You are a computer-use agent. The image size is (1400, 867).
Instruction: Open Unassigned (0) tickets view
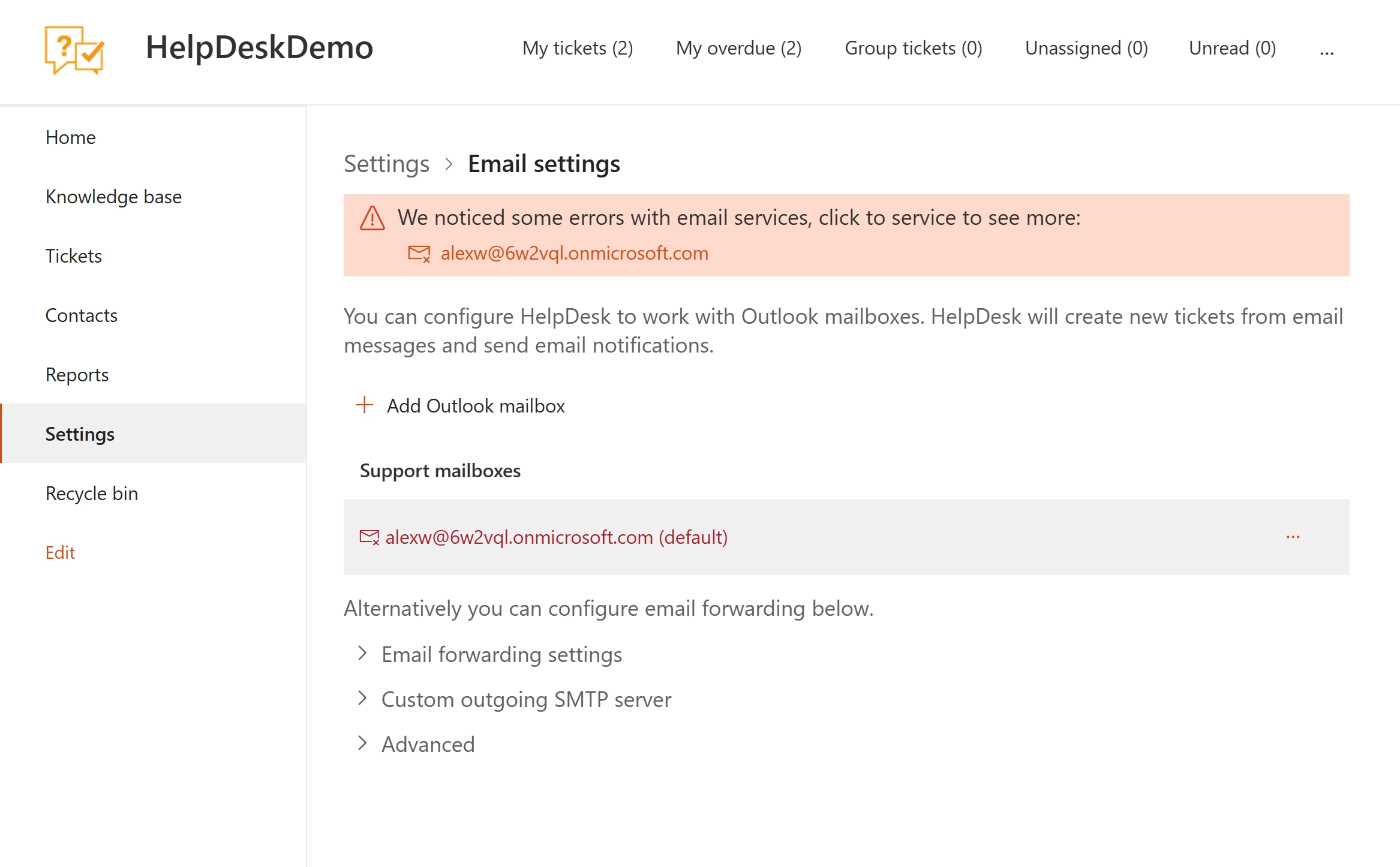click(x=1086, y=48)
